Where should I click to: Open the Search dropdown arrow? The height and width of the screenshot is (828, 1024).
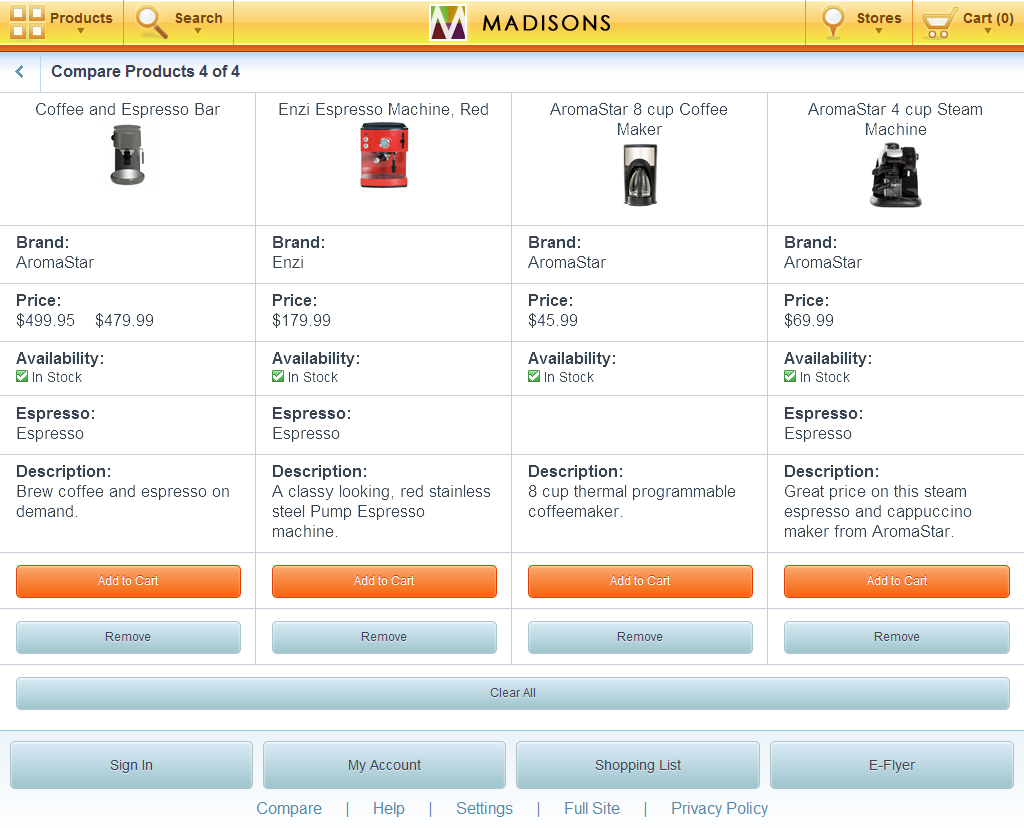[x=199, y=30]
